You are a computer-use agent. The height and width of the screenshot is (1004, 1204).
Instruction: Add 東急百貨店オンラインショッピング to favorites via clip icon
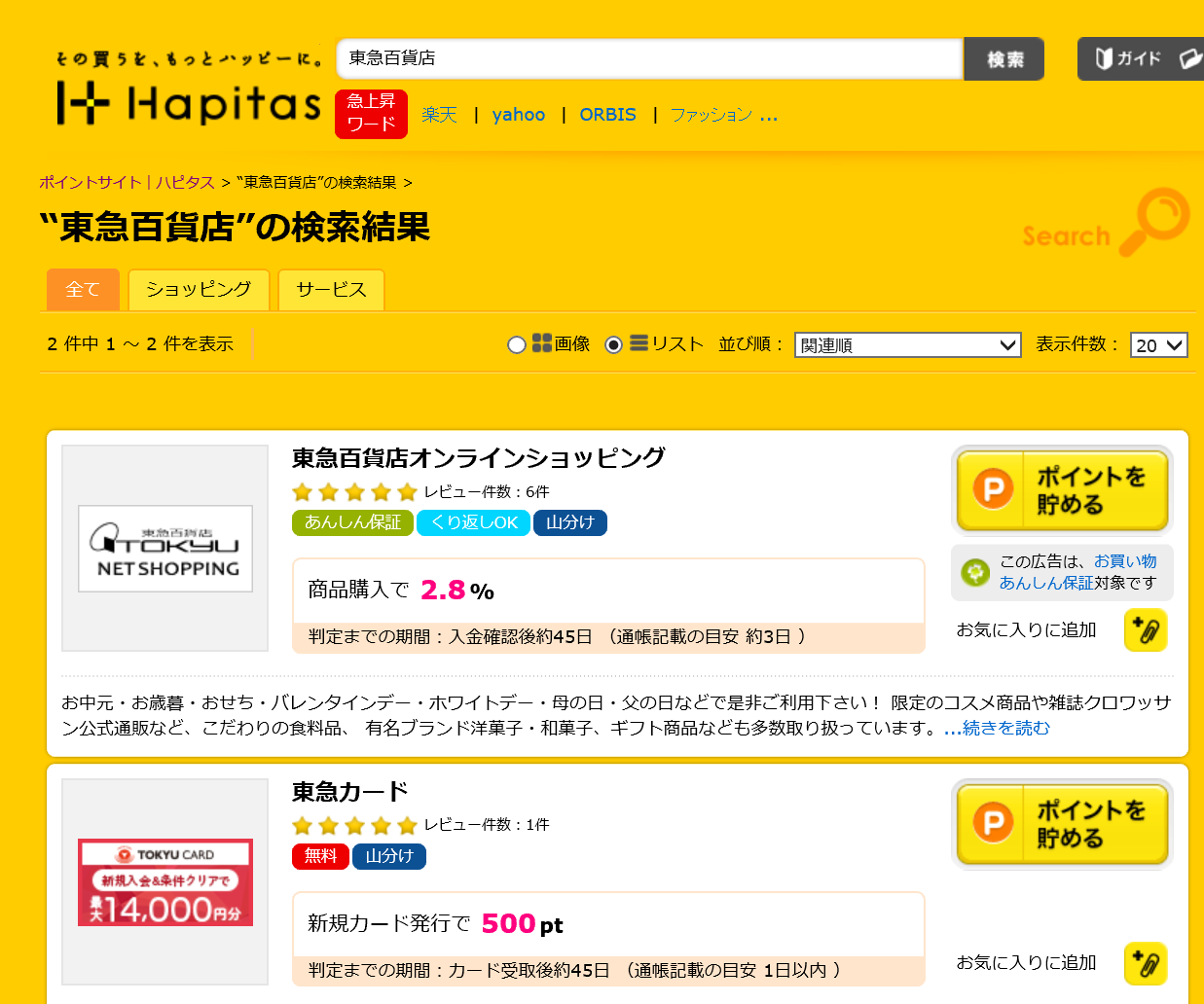tap(1146, 630)
